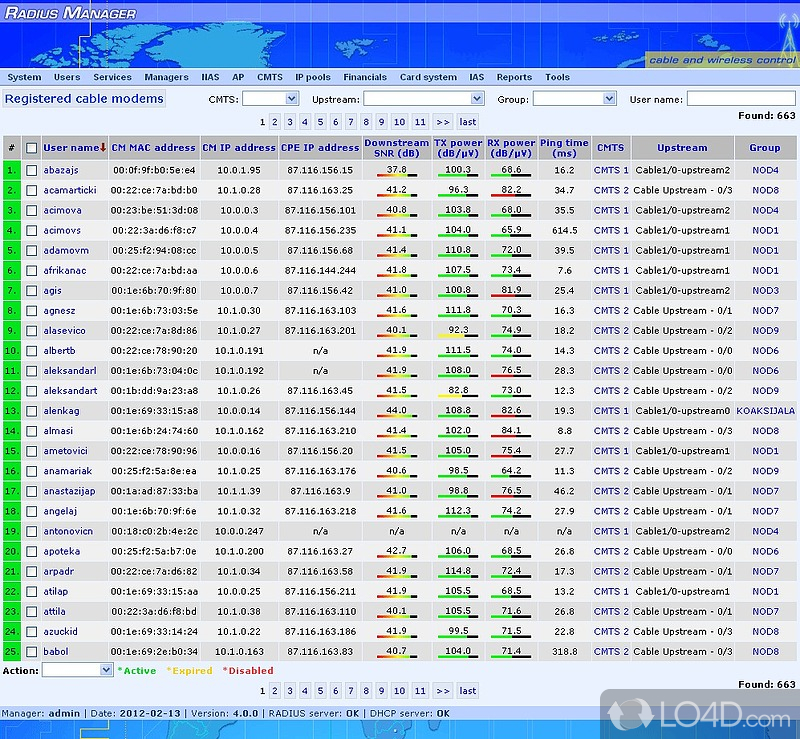Click the Radius Manager logo
The image size is (800, 739).
coord(70,13)
